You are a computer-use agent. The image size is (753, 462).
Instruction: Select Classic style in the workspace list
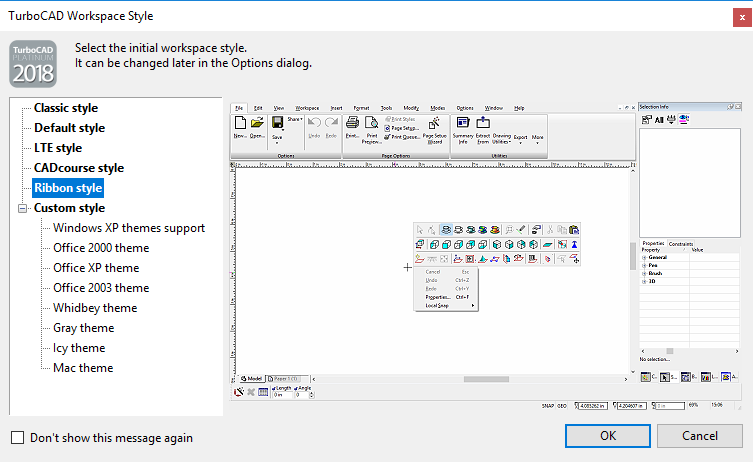[x=66, y=108]
